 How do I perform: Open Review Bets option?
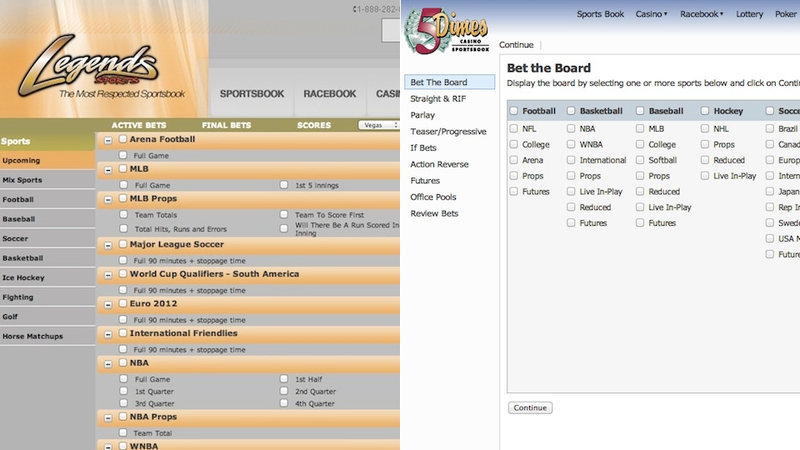tap(434, 213)
